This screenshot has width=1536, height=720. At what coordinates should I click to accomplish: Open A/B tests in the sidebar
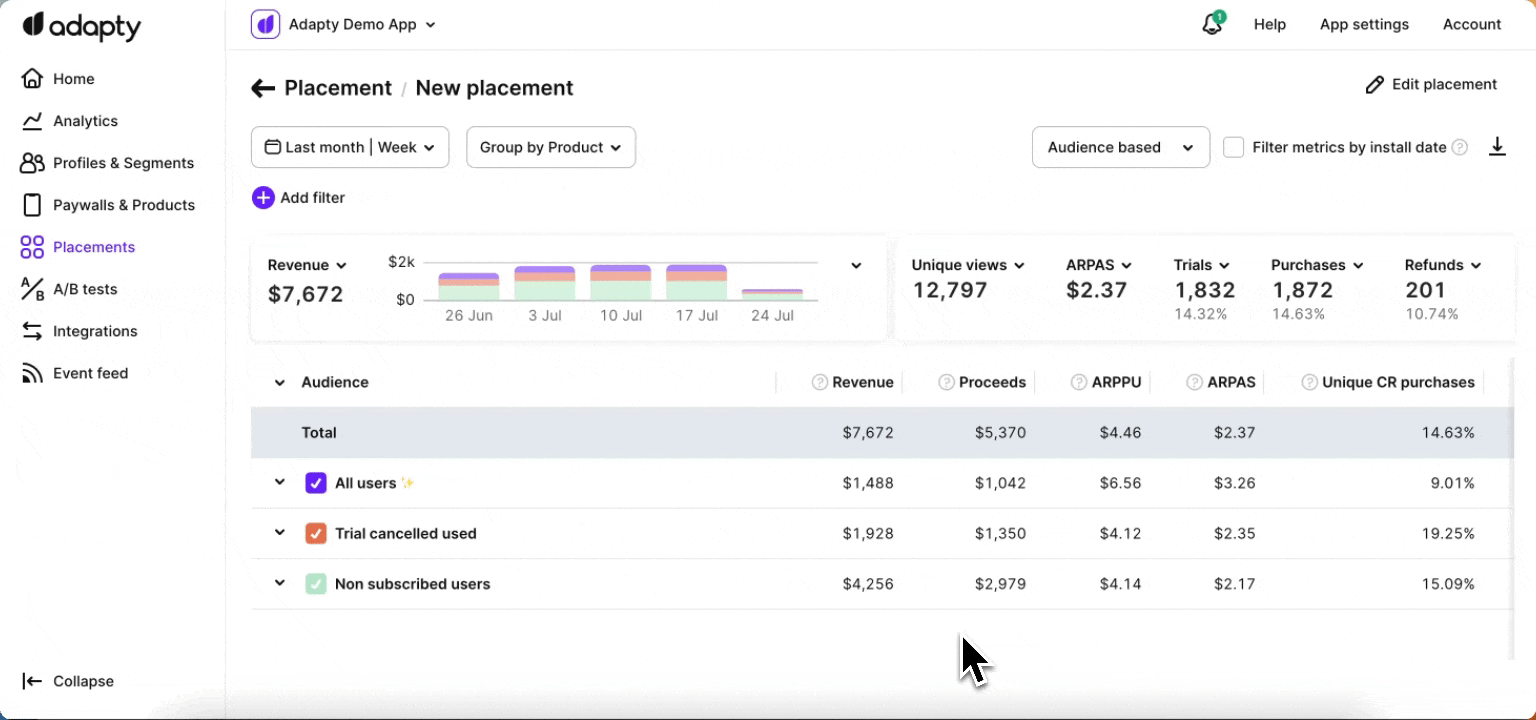85,289
